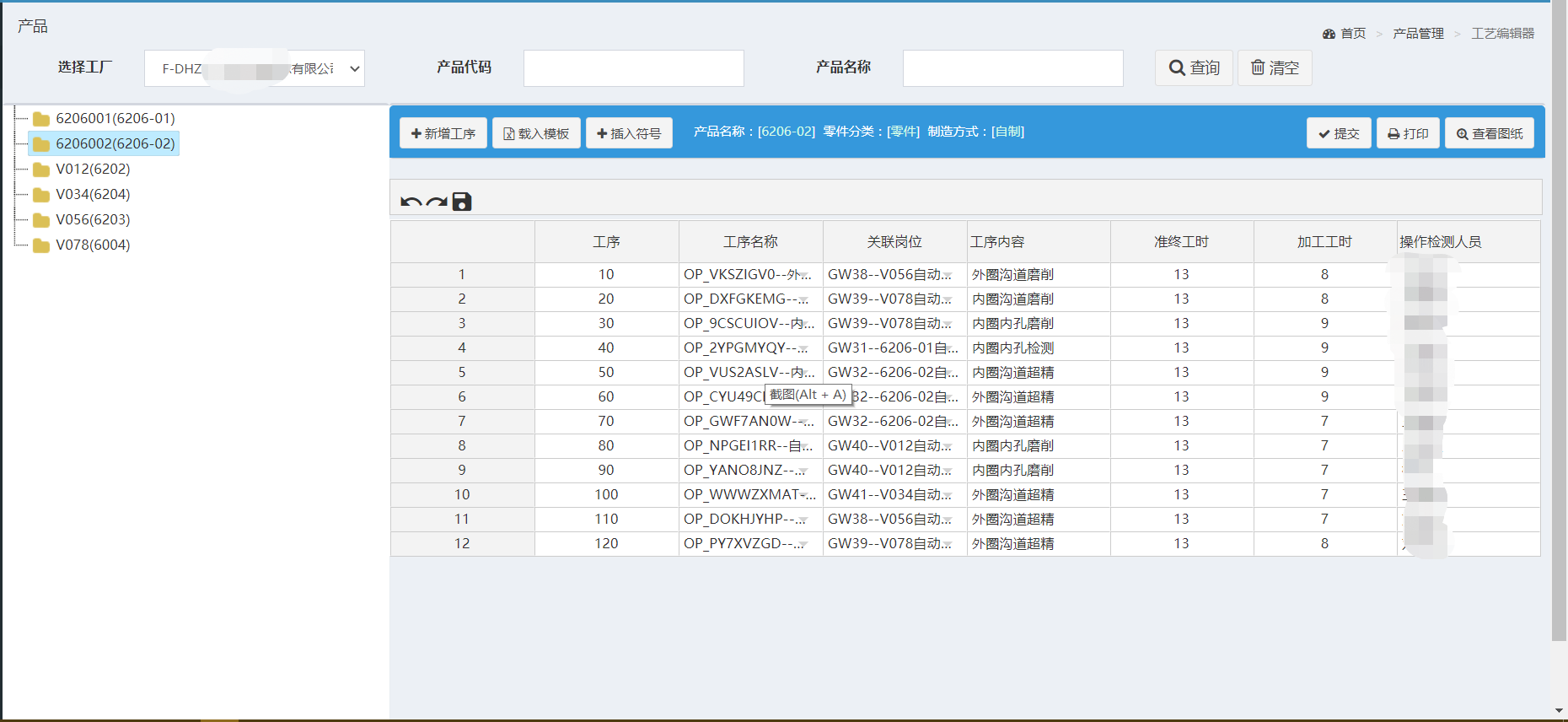Open the OP_YANO8JNZ process name dropdown
The image size is (1568, 722).
click(803, 471)
